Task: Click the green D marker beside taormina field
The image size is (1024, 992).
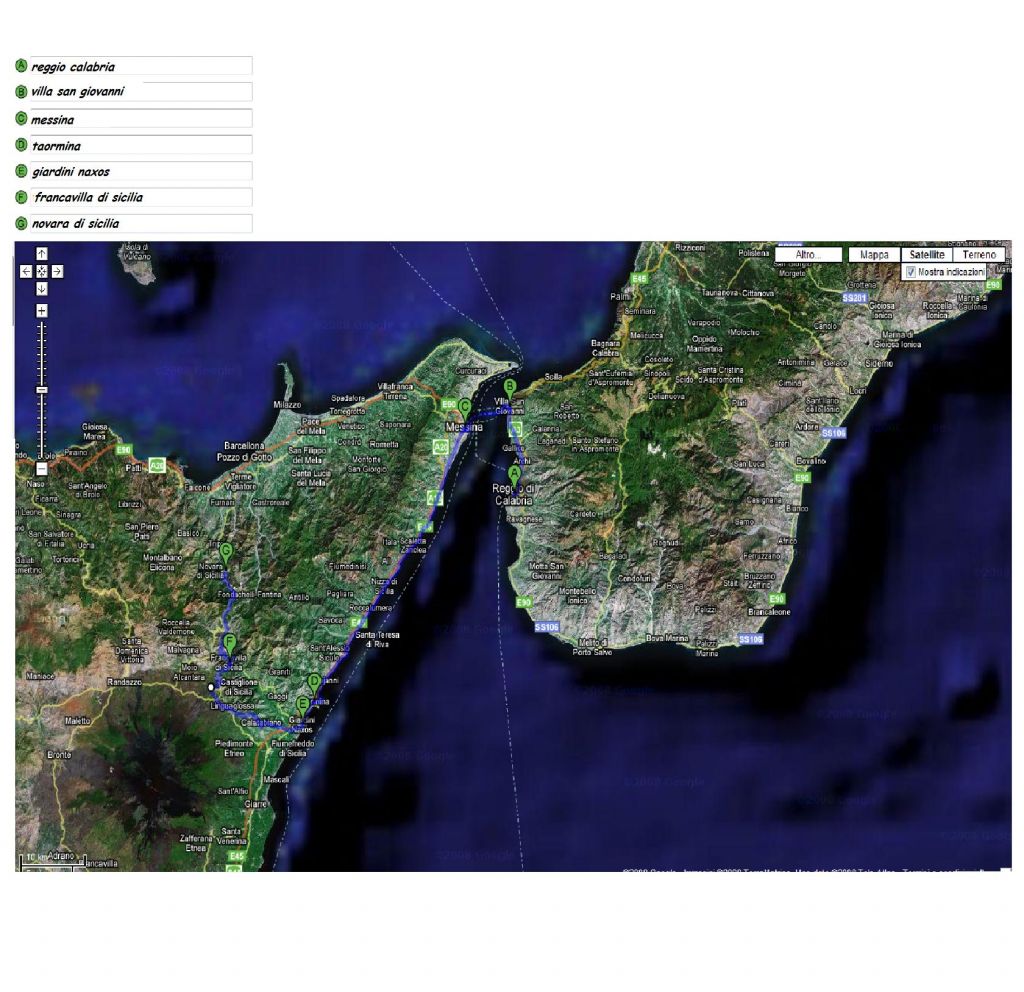Action: 21,145
